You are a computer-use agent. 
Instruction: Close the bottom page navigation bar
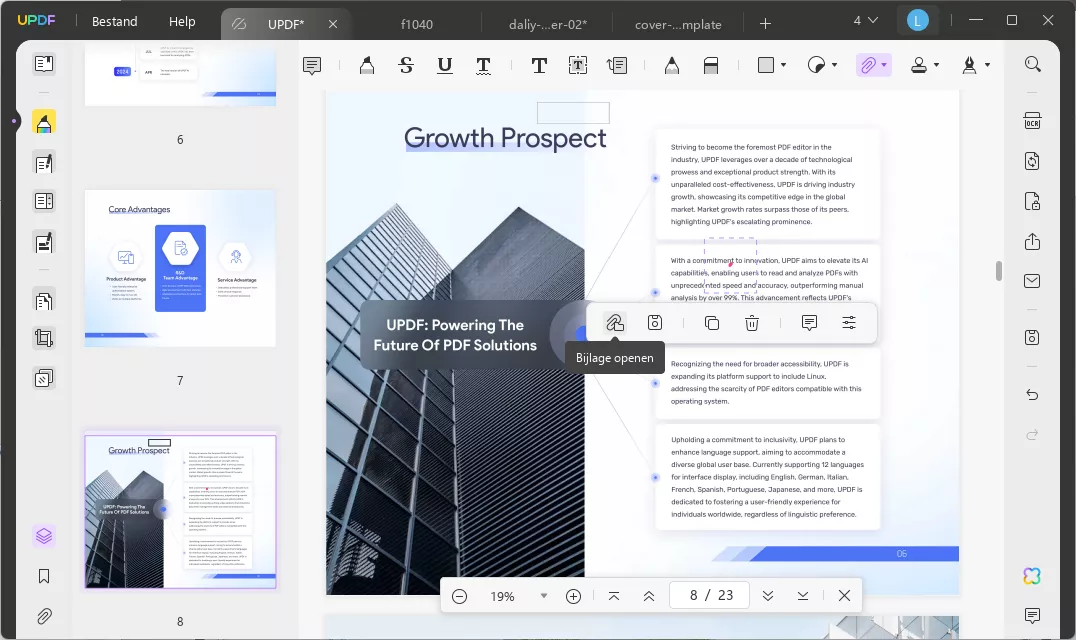point(845,596)
